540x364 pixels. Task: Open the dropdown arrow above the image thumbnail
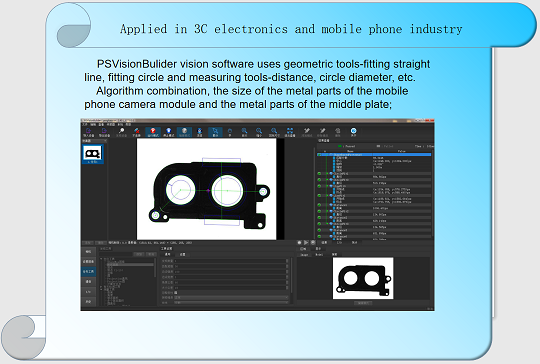click(105, 141)
